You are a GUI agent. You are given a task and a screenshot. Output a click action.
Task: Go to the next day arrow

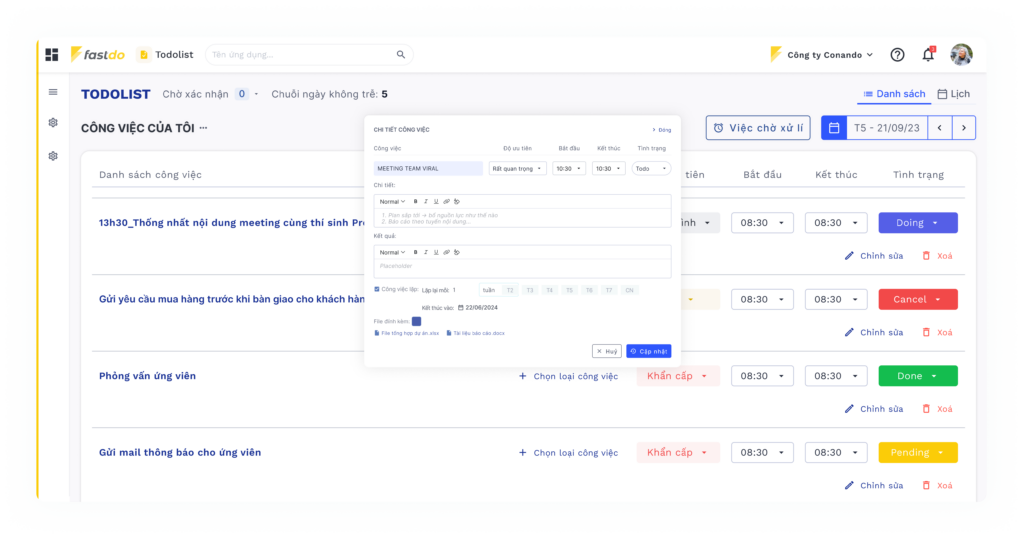963,128
